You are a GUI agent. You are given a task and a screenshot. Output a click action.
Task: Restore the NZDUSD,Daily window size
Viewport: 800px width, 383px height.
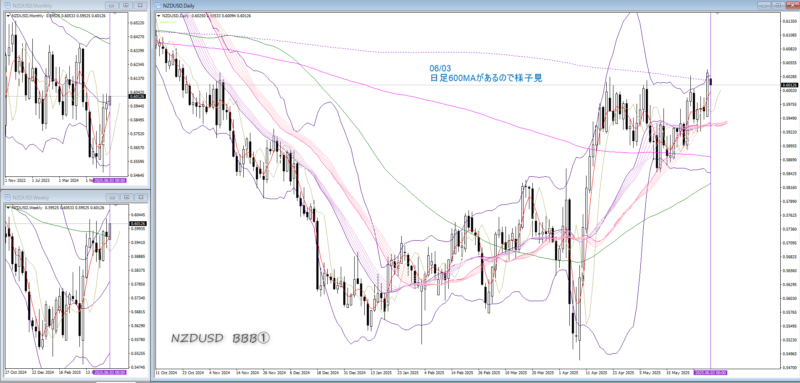coord(778,5)
